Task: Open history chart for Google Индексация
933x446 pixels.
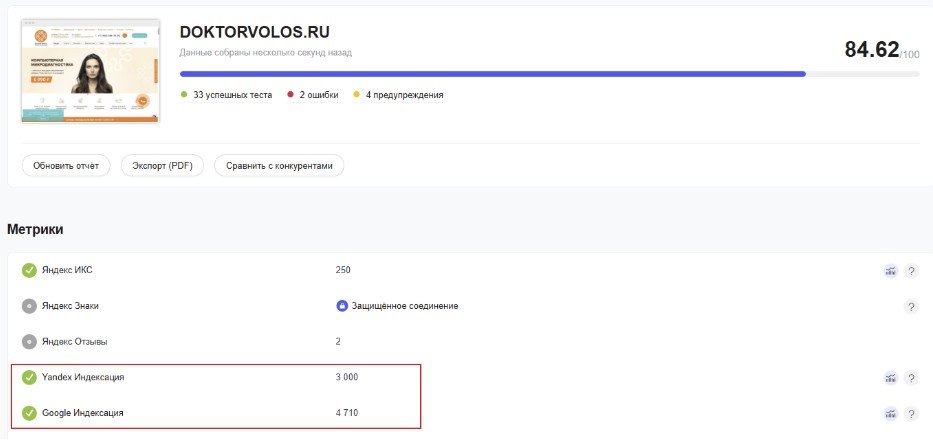Action: coord(890,413)
